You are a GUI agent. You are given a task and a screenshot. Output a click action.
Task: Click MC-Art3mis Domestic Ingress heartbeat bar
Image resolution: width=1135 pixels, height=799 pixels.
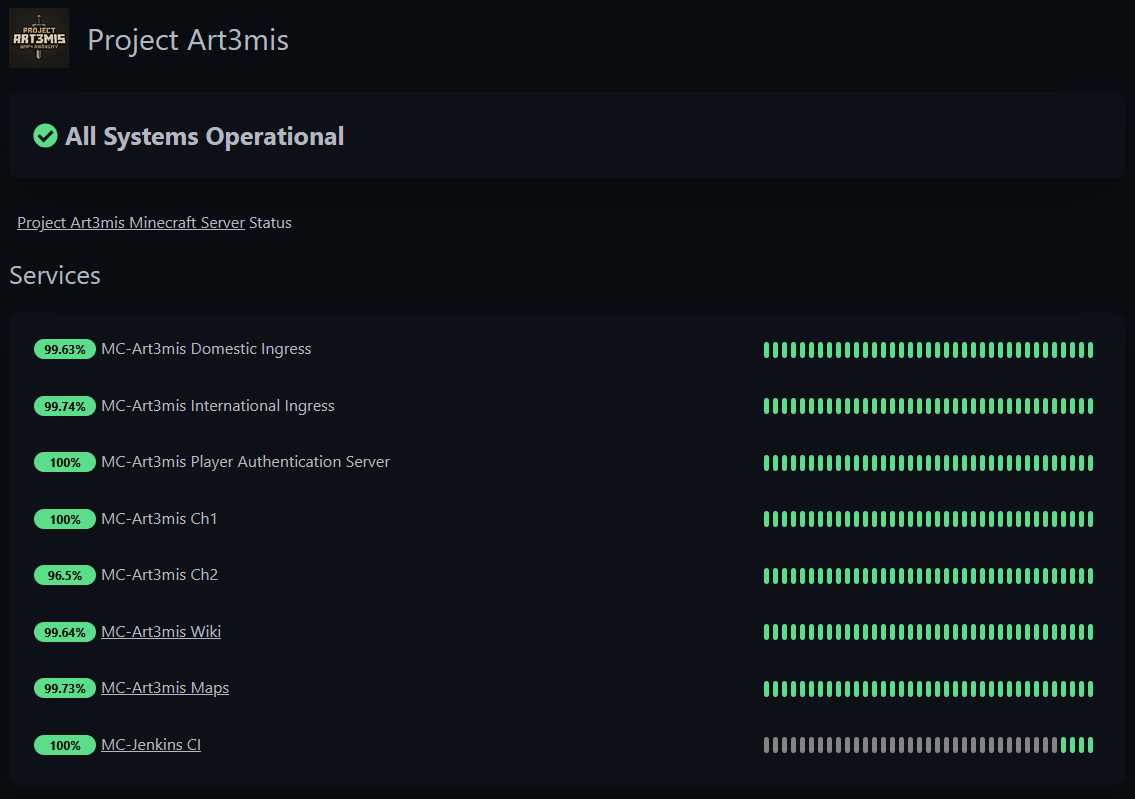pos(928,350)
